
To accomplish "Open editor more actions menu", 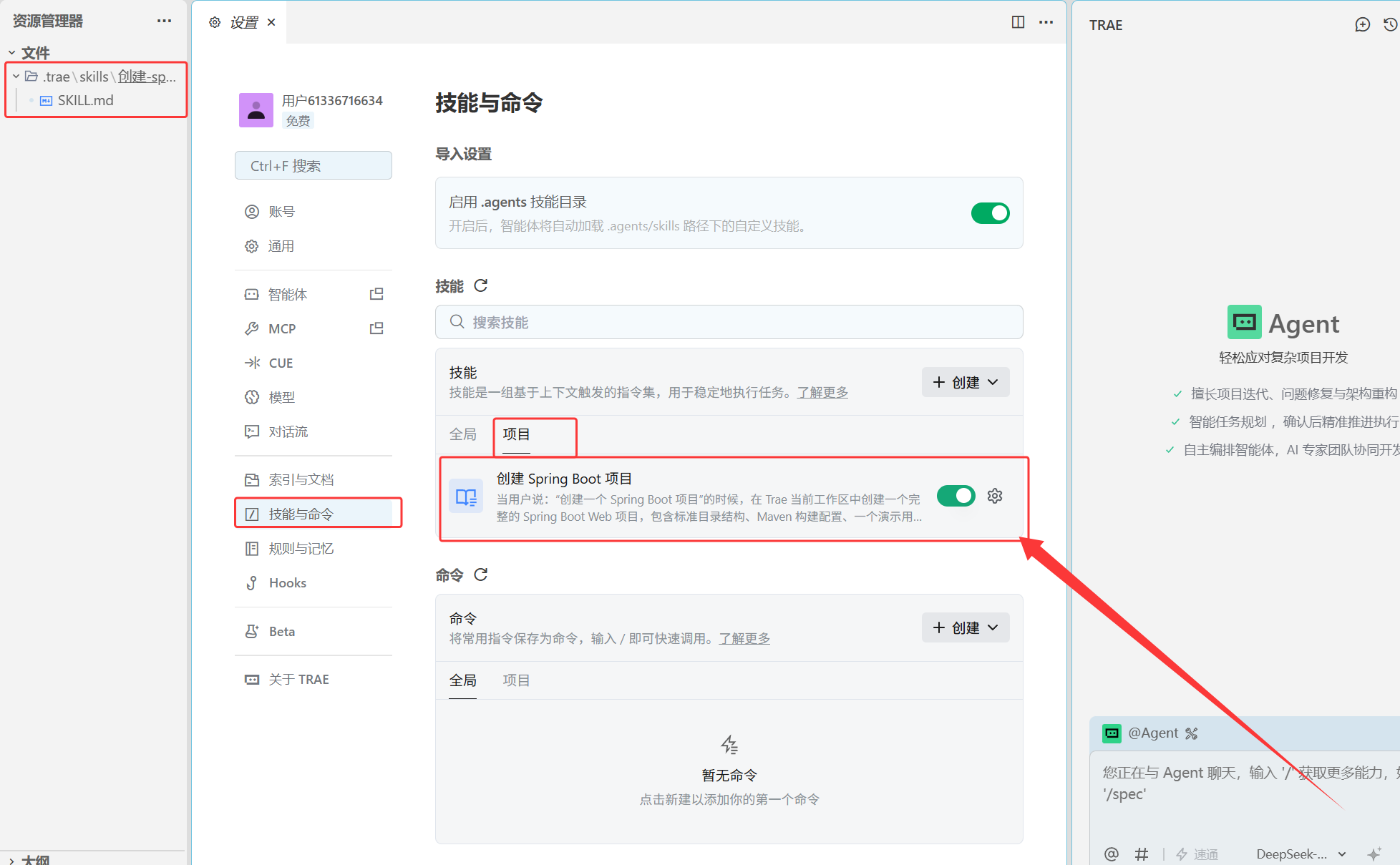I will point(1046,22).
